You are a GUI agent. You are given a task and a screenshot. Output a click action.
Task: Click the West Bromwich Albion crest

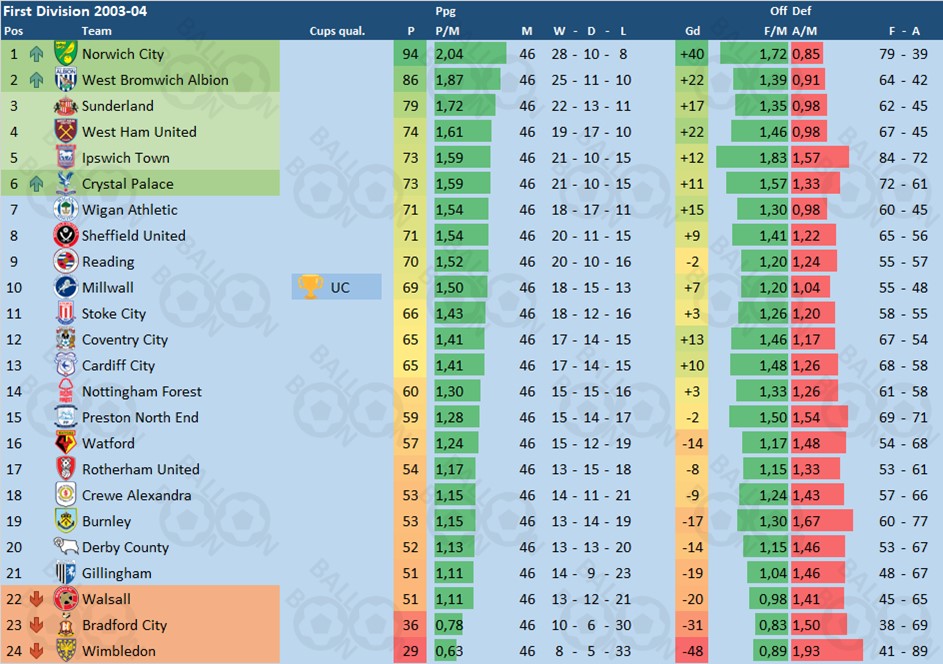coord(66,79)
